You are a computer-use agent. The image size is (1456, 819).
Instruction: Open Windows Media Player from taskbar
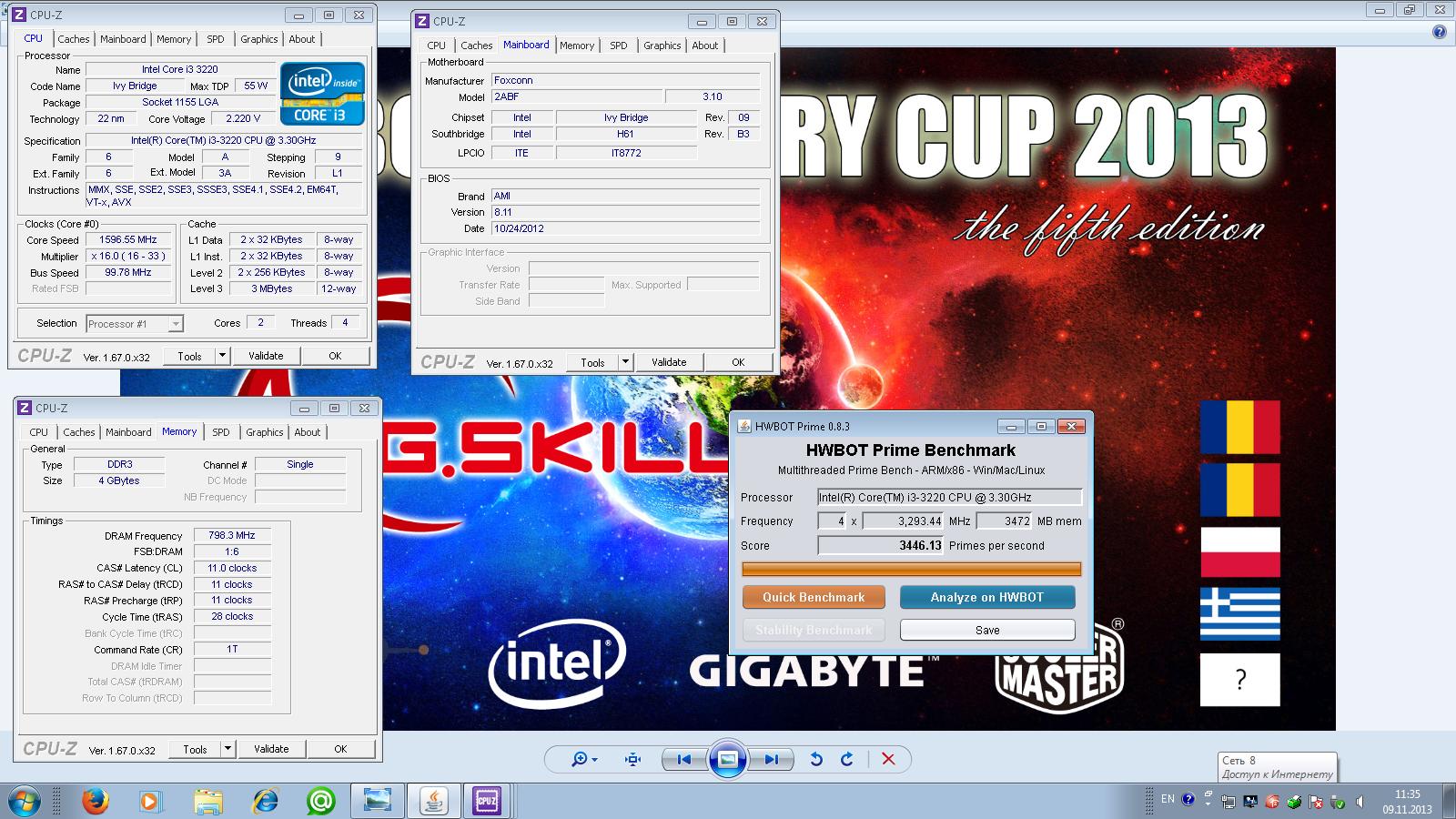click(150, 801)
